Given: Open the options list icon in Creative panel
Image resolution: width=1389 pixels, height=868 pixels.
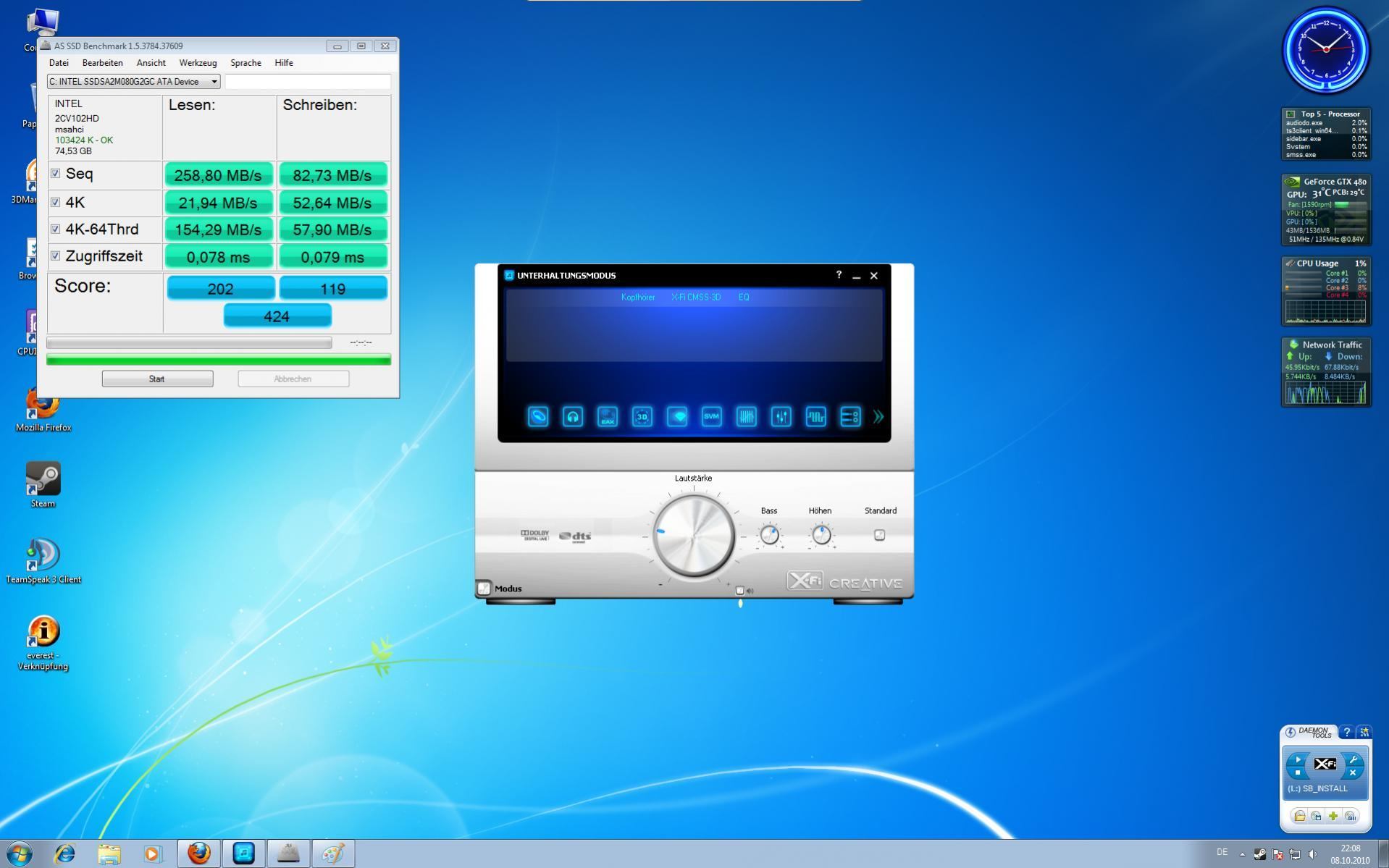Looking at the screenshot, I should click(851, 416).
